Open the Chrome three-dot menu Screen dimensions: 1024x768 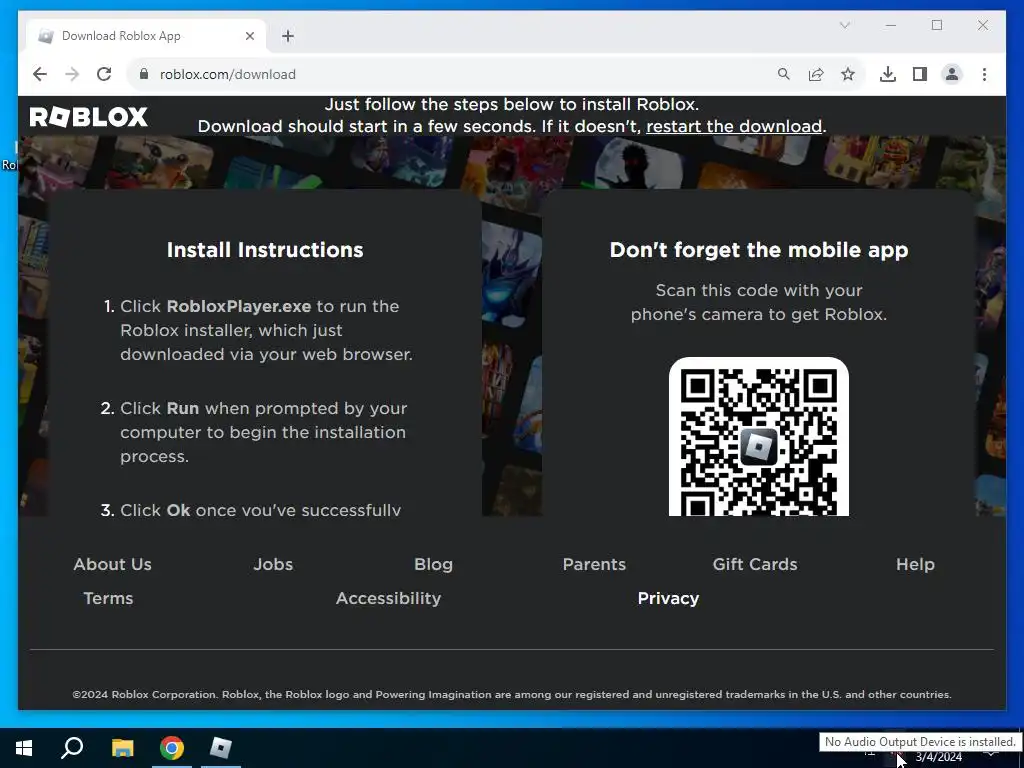point(984,74)
